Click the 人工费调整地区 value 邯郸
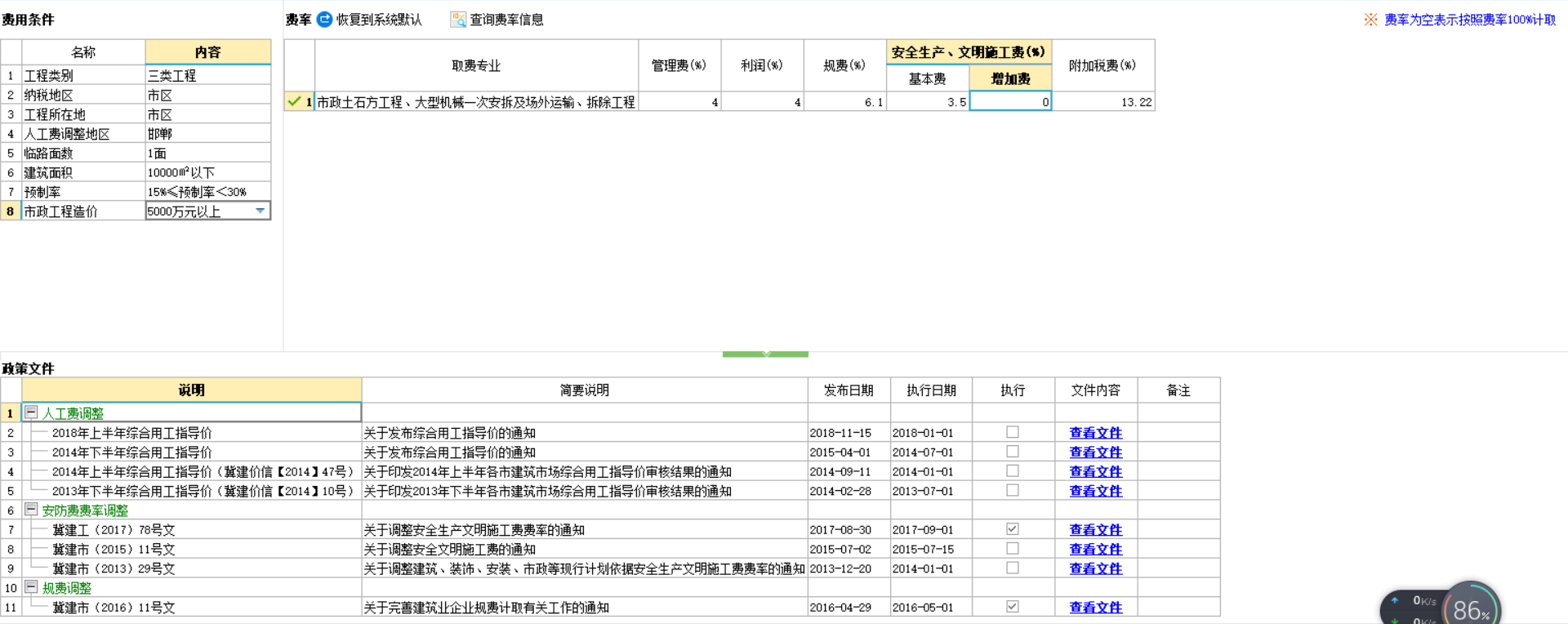The height and width of the screenshot is (624, 1568). point(208,133)
